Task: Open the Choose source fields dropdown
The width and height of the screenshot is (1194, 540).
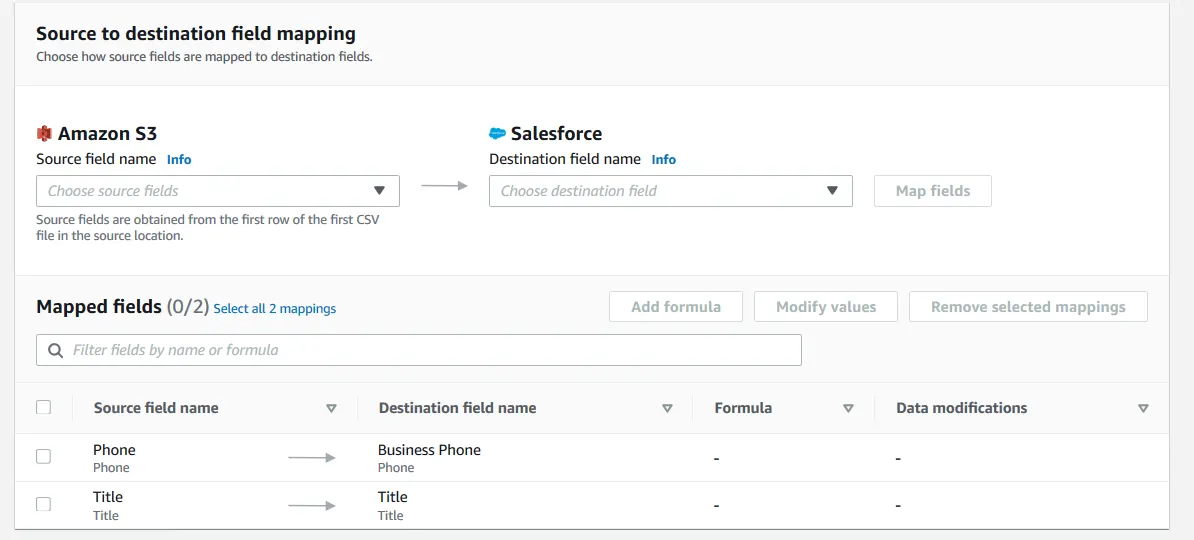Action: point(218,191)
